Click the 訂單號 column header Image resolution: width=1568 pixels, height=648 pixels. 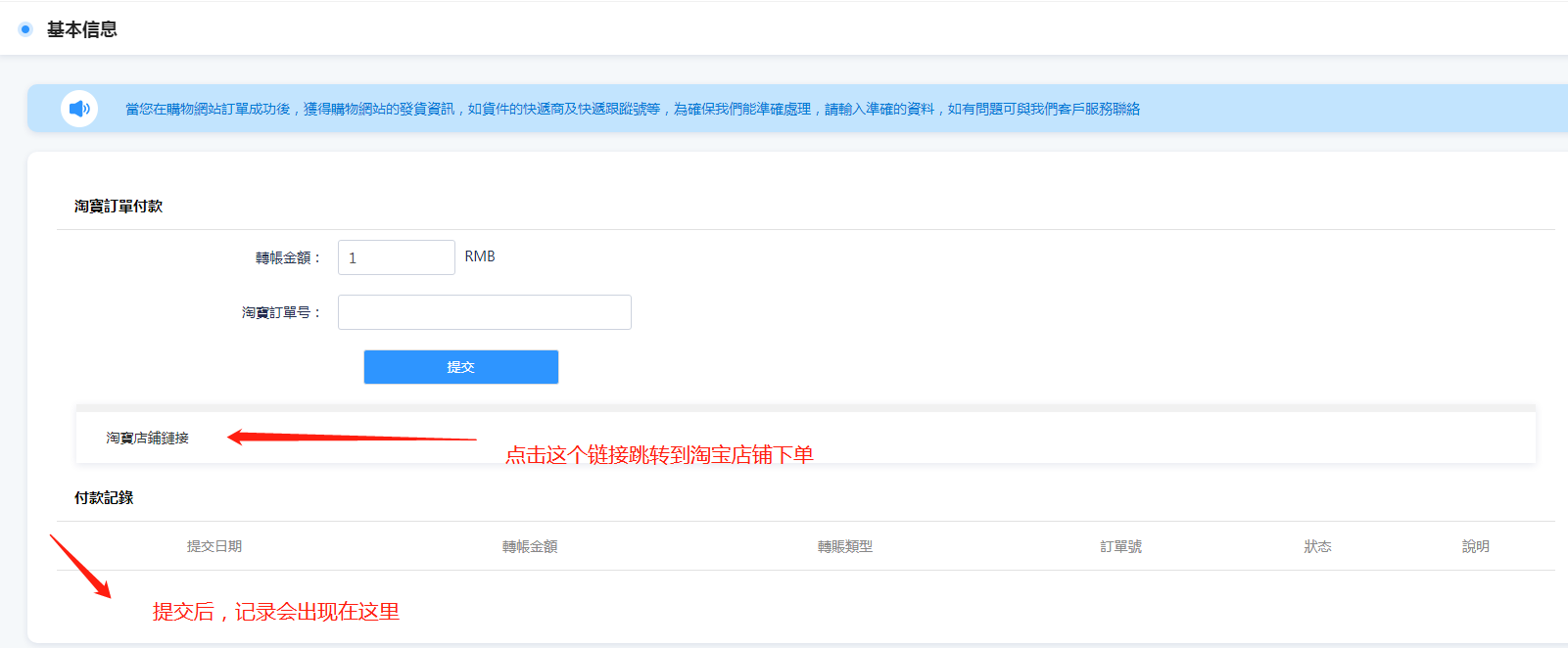[x=1120, y=546]
